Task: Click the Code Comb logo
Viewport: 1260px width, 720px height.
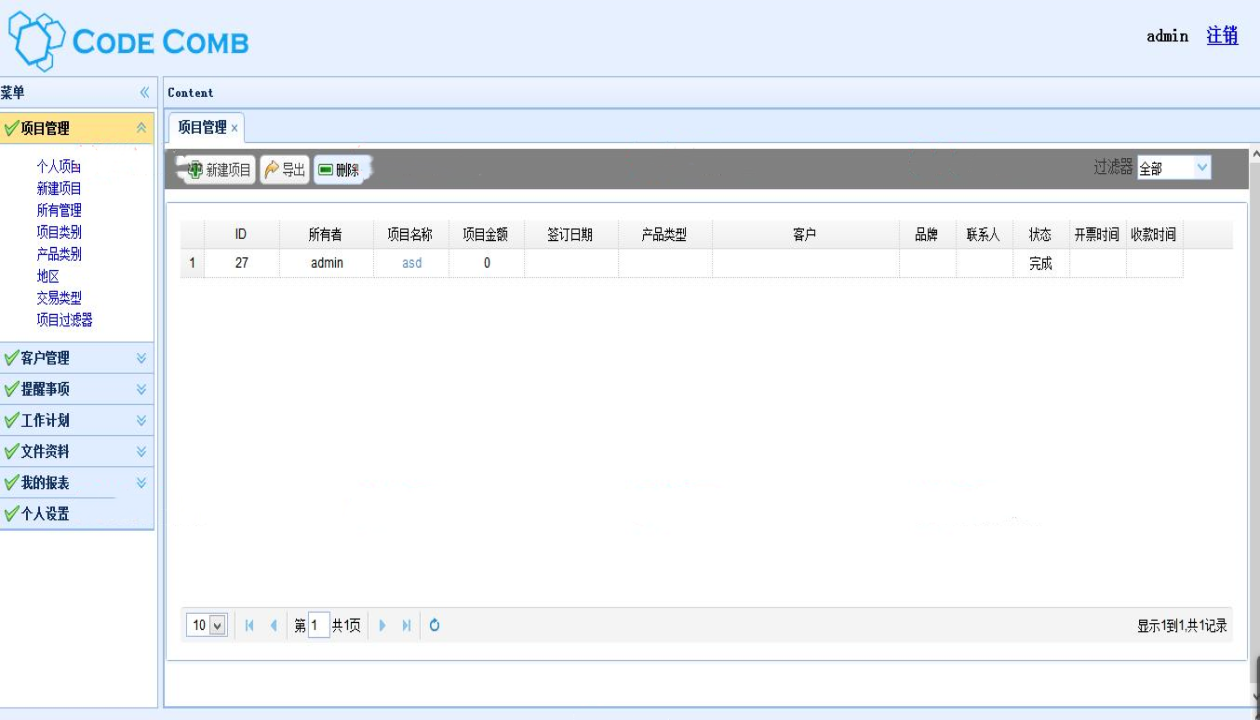Action: [x=128, y=41]
